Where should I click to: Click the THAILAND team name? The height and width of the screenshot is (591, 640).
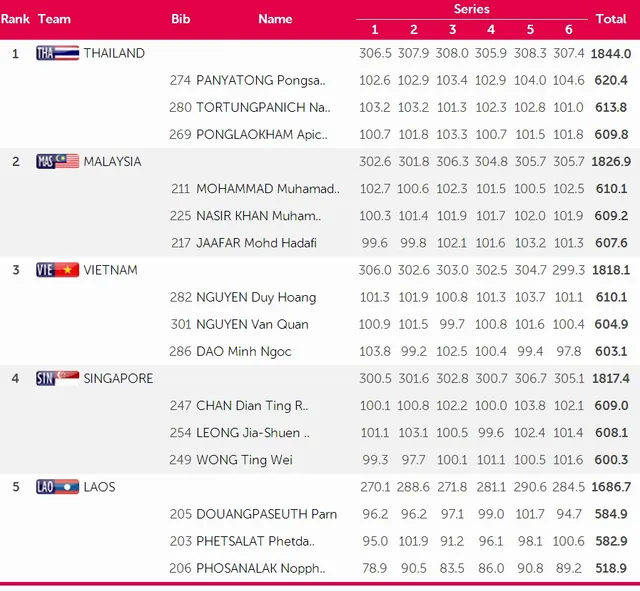114,53
